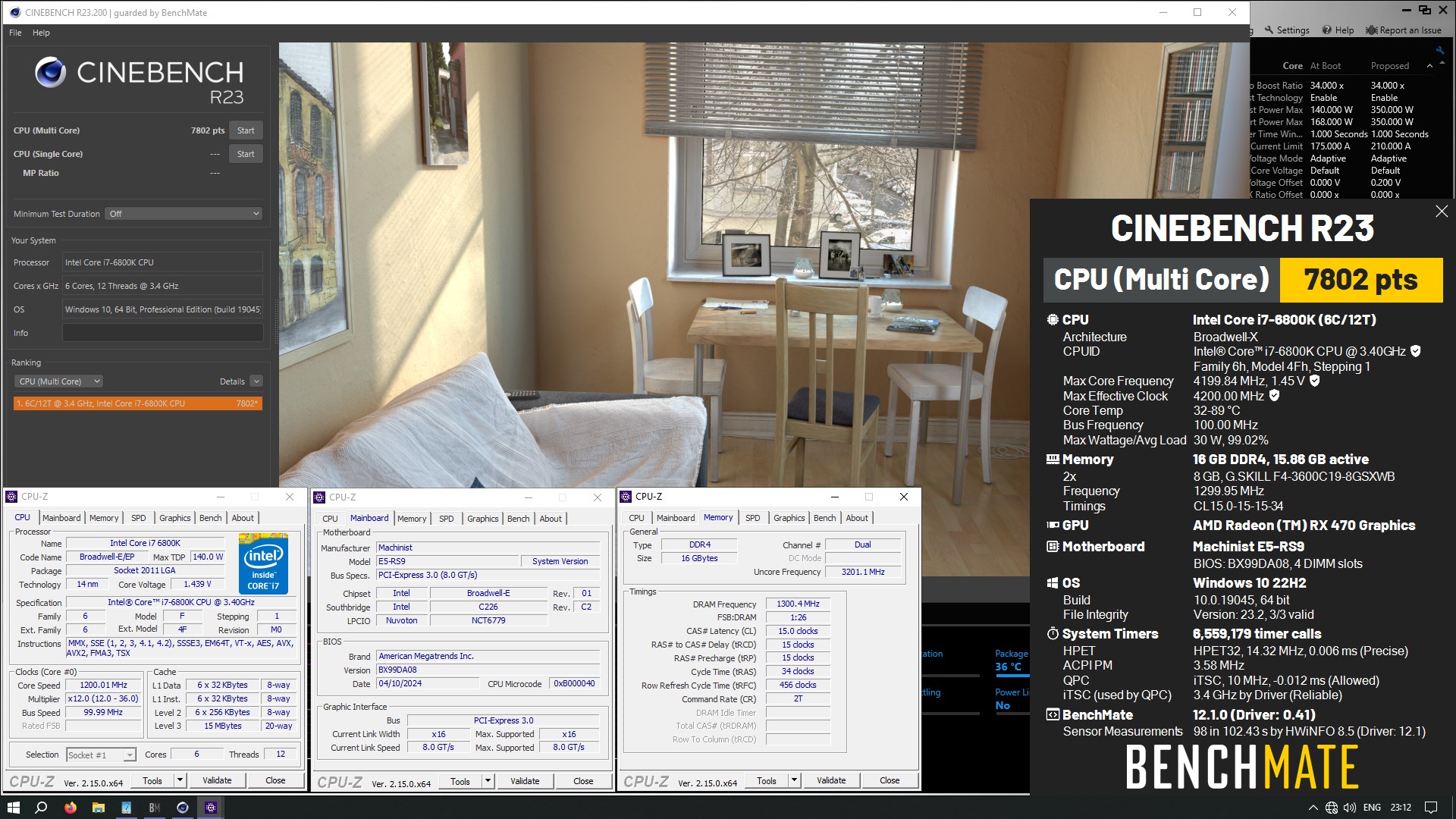This screenshot has height=819, width=1456.
Task: Click the Intel Core i7 logo in CPU-Z
Action: [x=263, y=563]
